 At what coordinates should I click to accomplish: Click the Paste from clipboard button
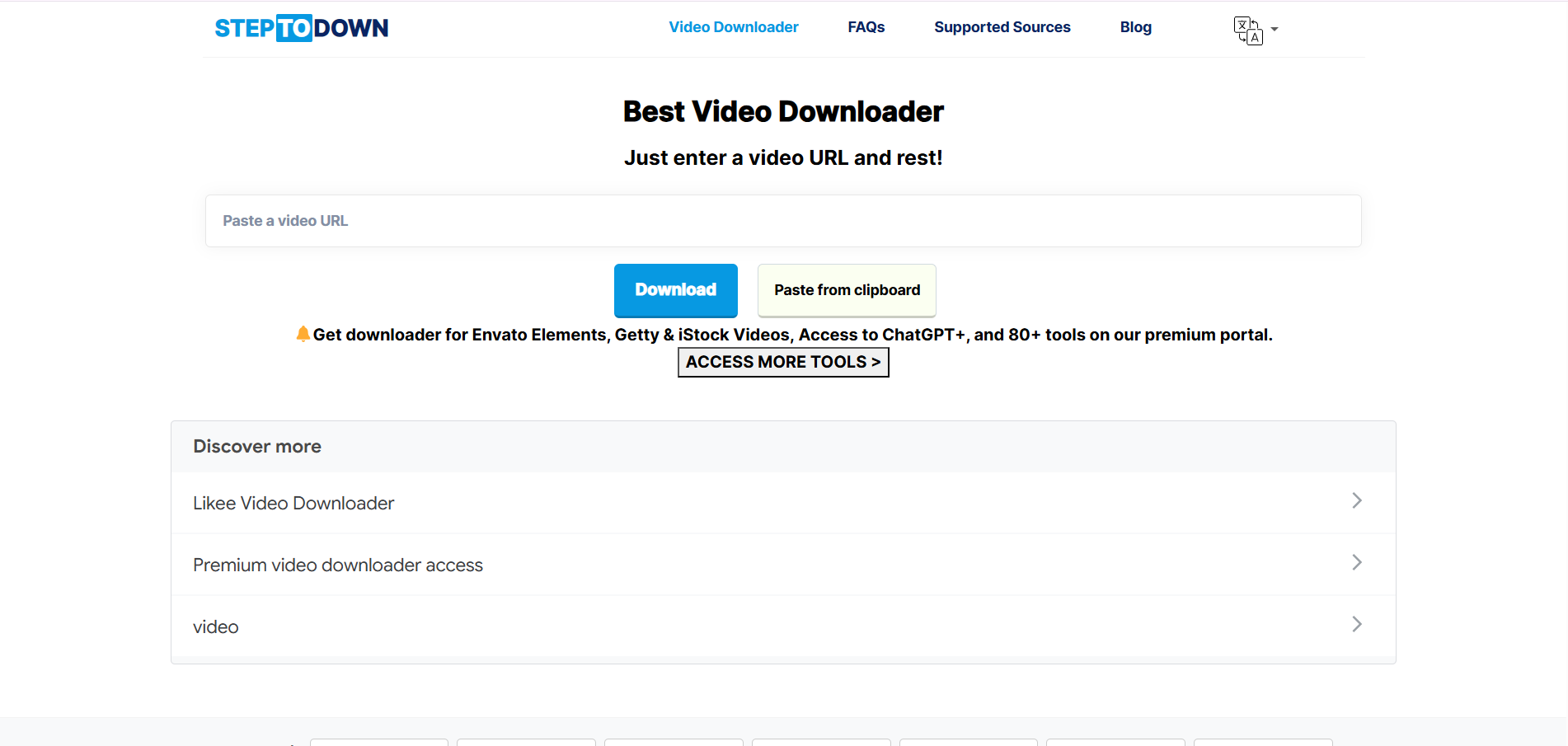pos(847,290)
